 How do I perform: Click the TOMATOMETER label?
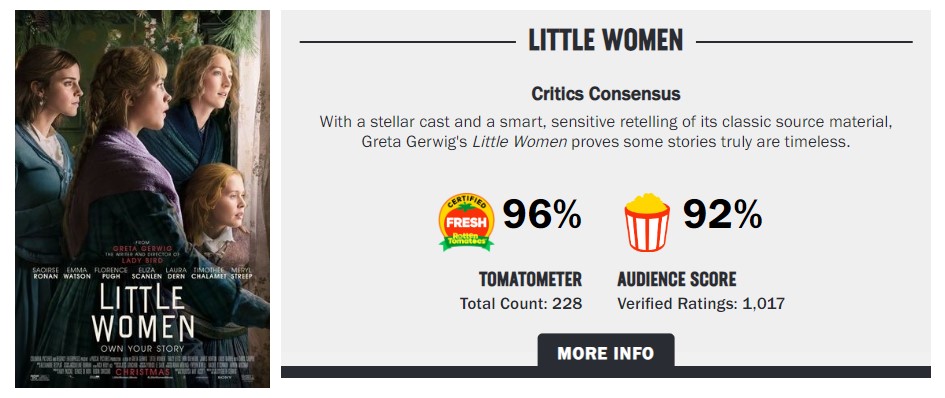[530, 279]
